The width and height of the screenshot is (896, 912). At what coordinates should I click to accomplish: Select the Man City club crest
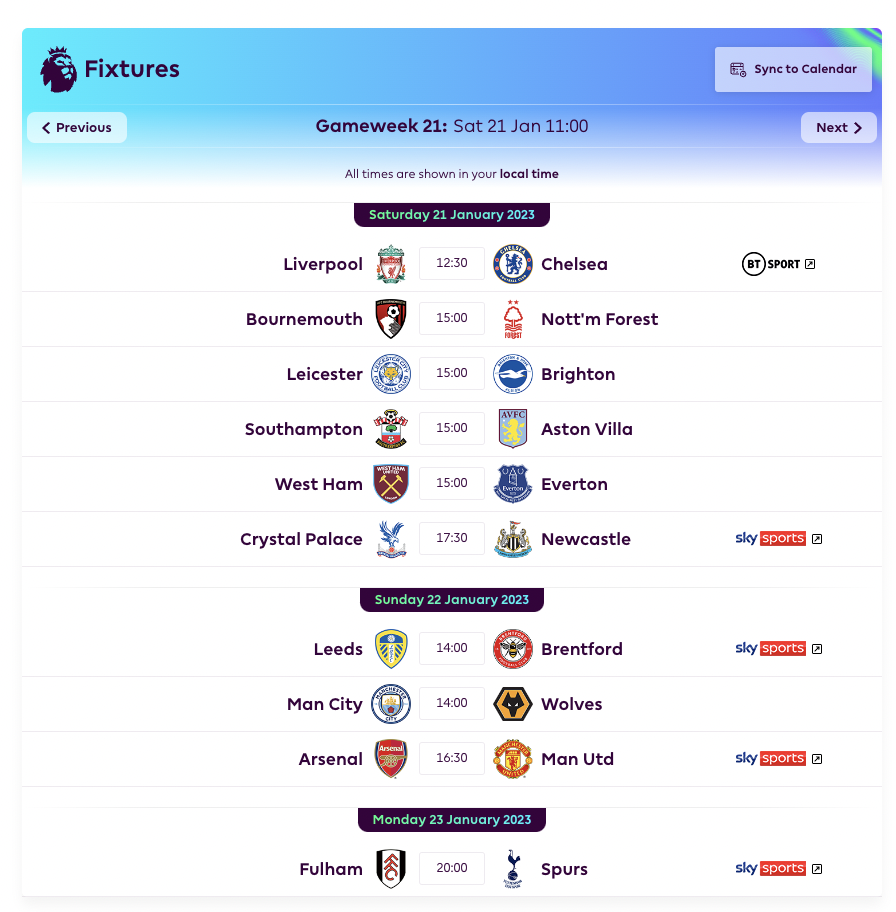391,703
